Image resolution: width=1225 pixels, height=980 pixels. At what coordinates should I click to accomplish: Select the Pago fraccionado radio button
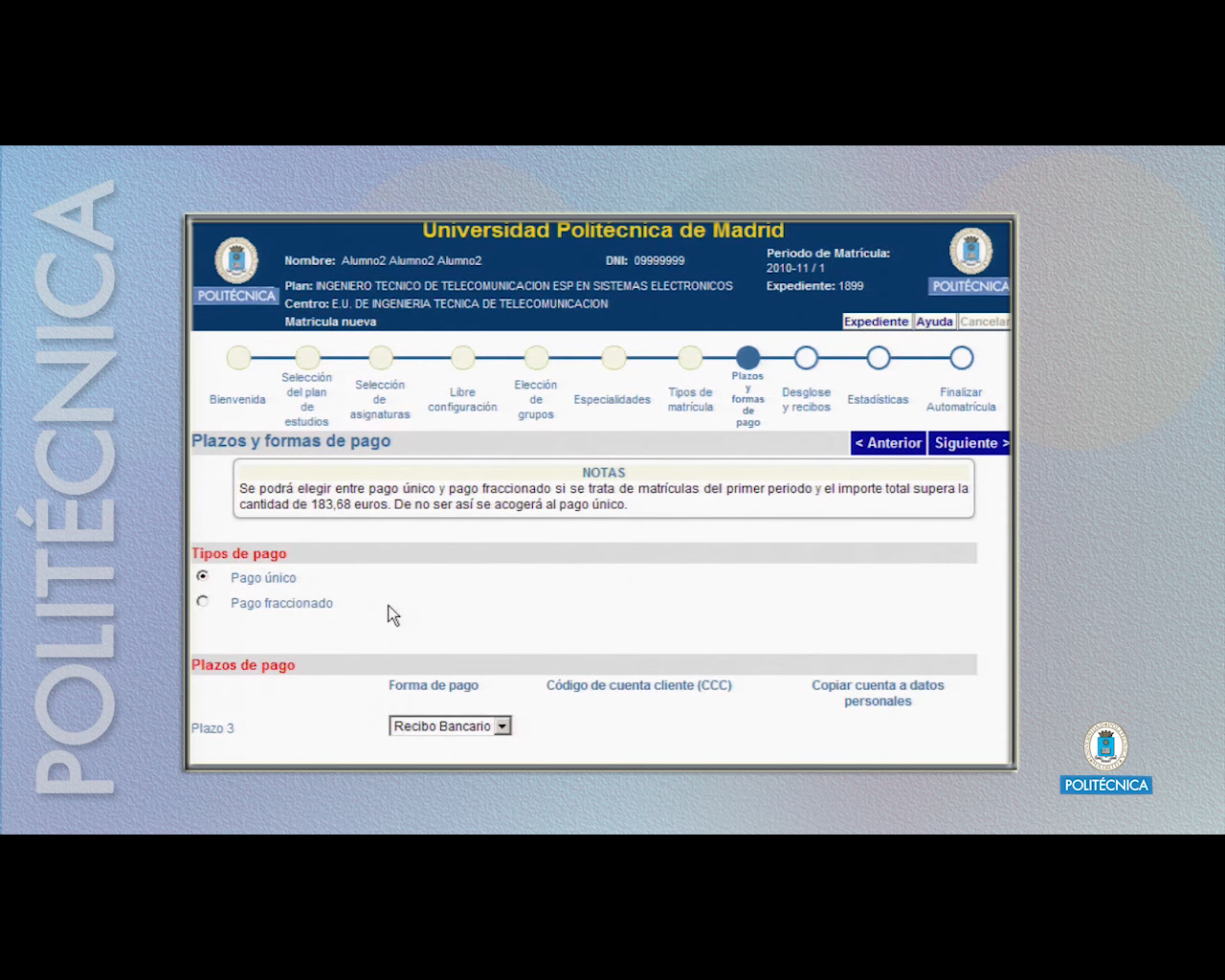[202, 601]
